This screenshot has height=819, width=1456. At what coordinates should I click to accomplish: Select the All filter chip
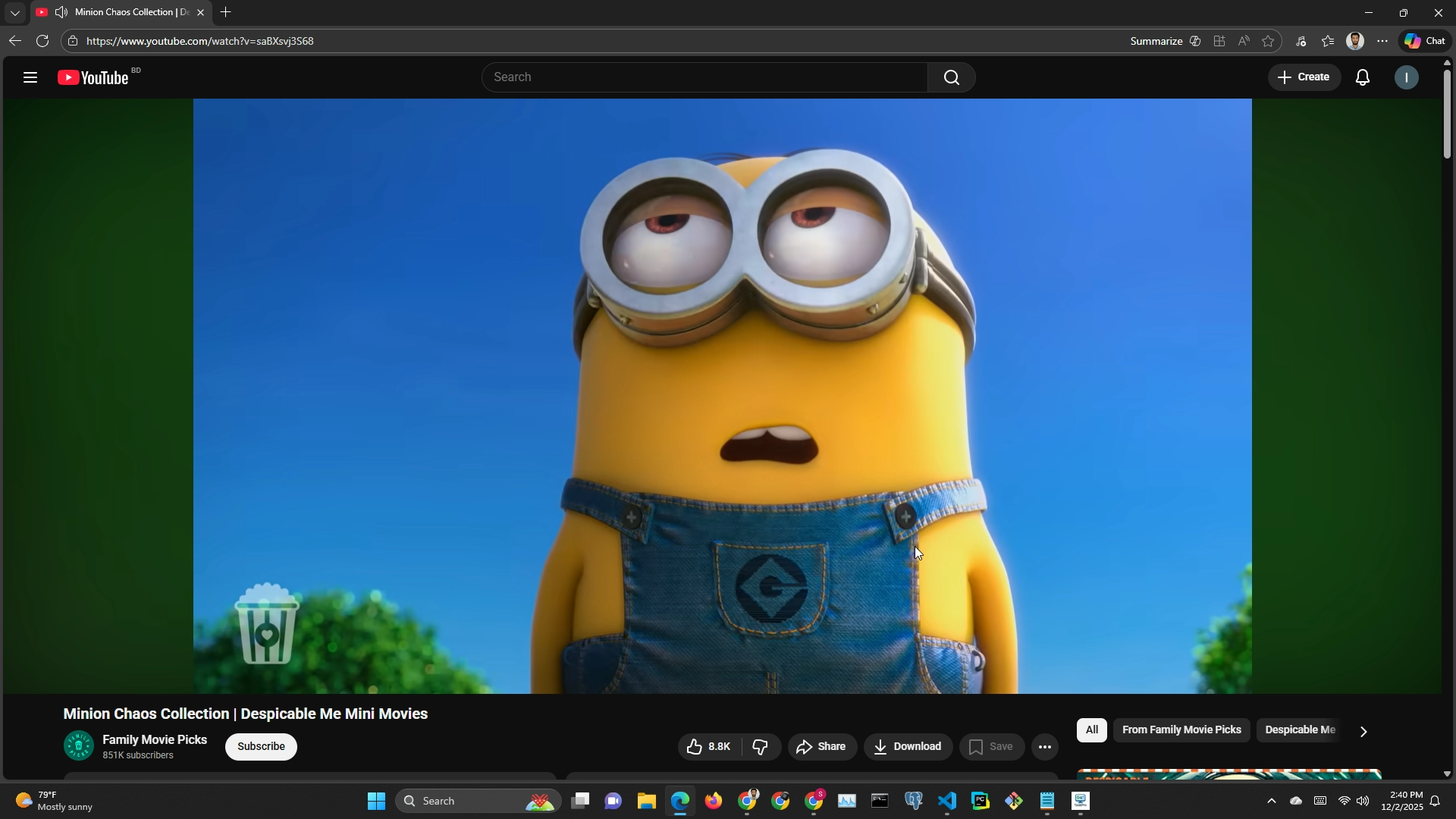click(1091, 730)
